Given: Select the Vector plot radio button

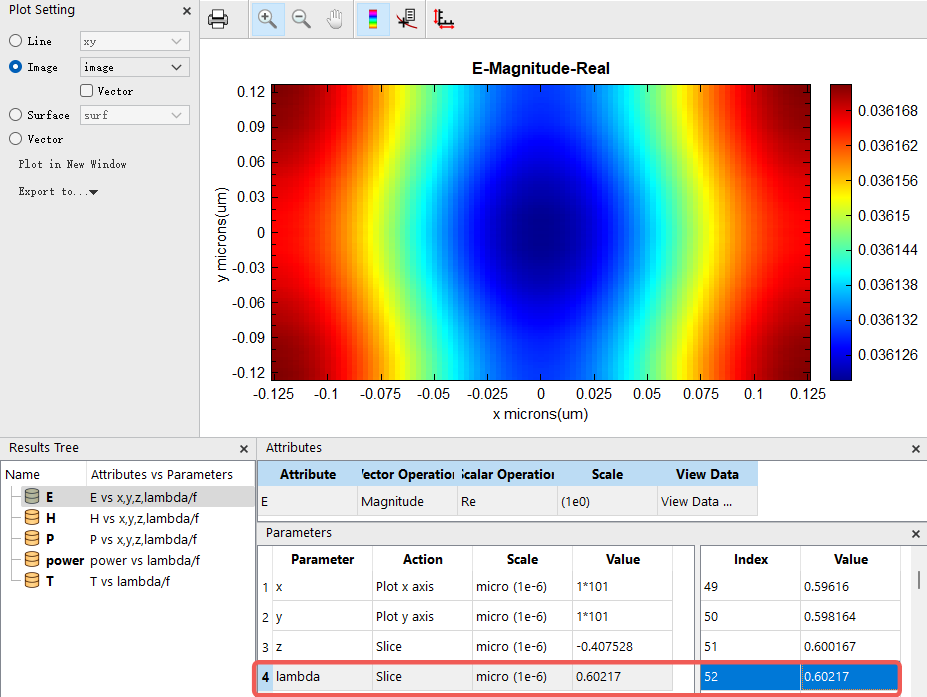Looking at the screenshot, I should coord(15,139).
